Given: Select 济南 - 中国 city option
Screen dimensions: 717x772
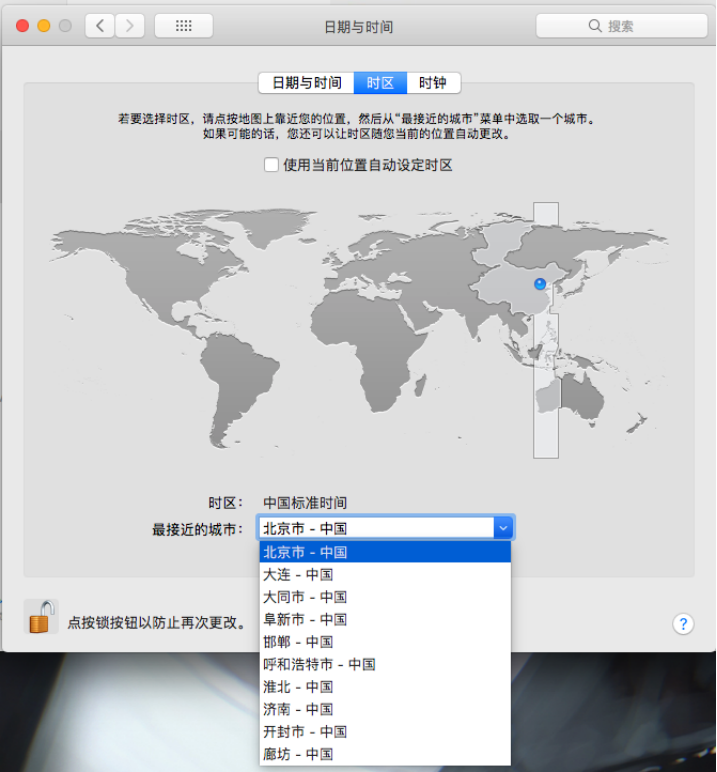Looking at the screenshot, I should pos(385,709).
